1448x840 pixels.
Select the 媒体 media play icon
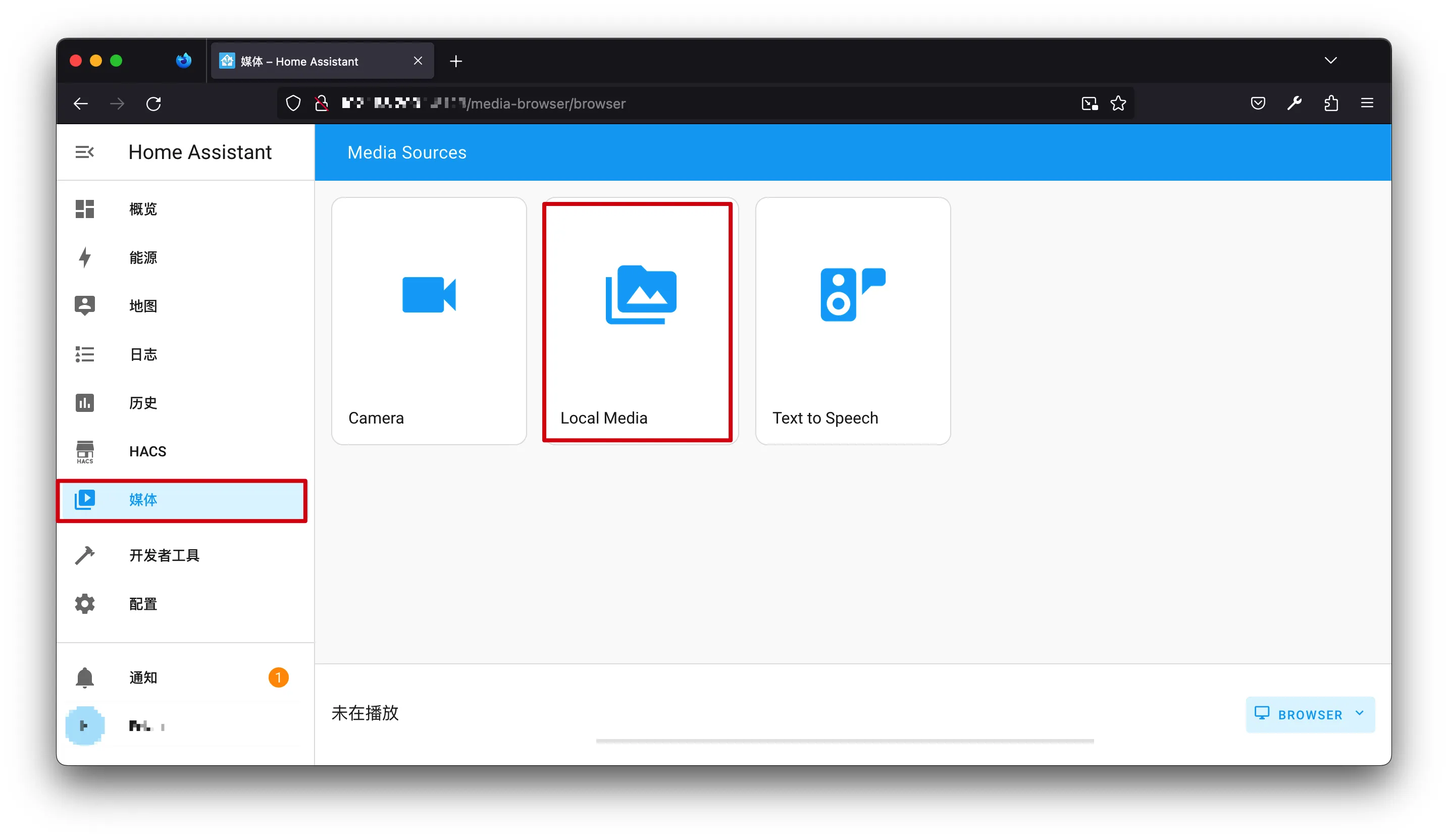point(84,500)
